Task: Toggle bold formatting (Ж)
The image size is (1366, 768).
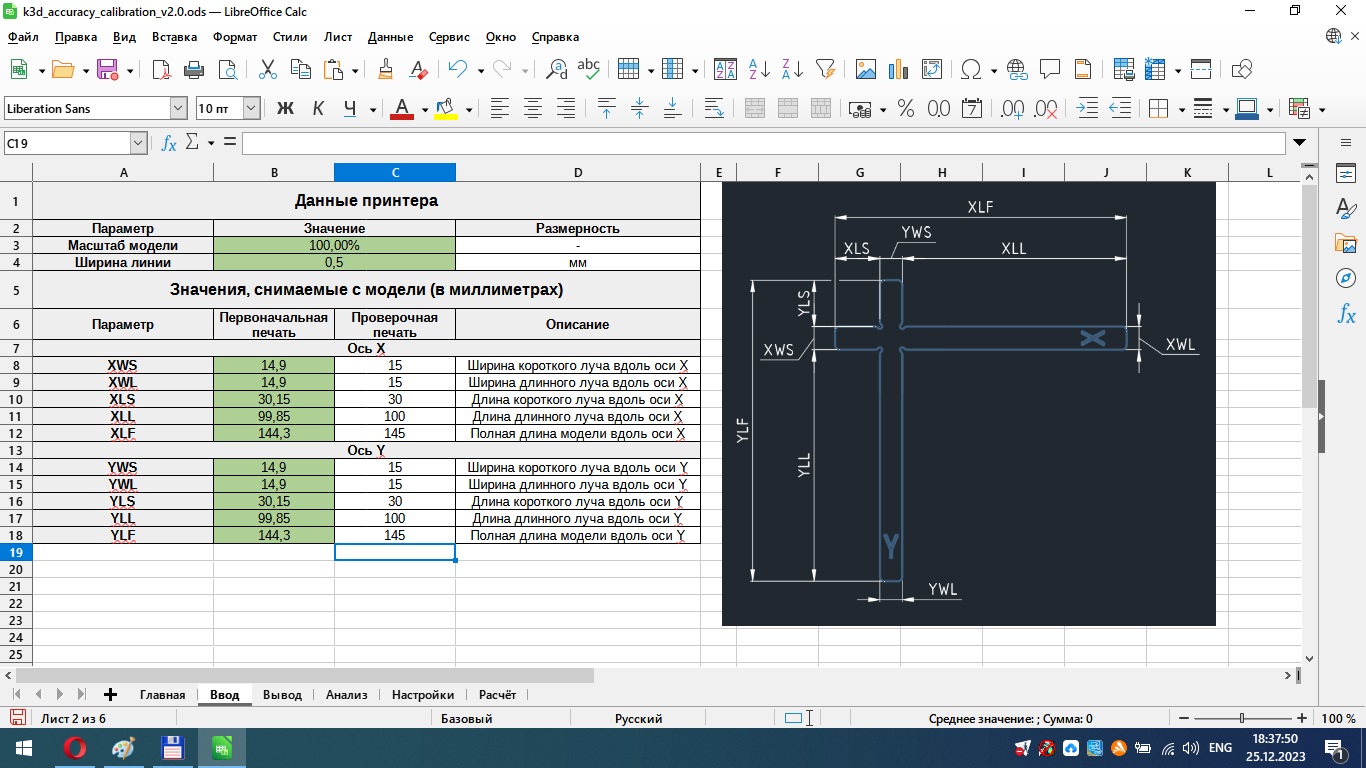Action: tap(285, 108)
